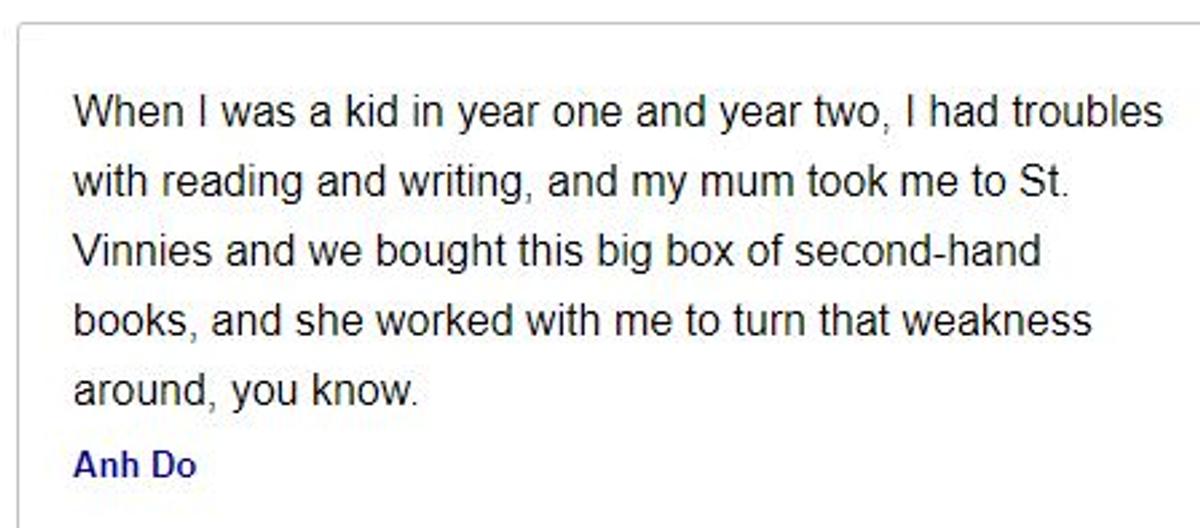Open the Anh Do author link

(135, 465)
